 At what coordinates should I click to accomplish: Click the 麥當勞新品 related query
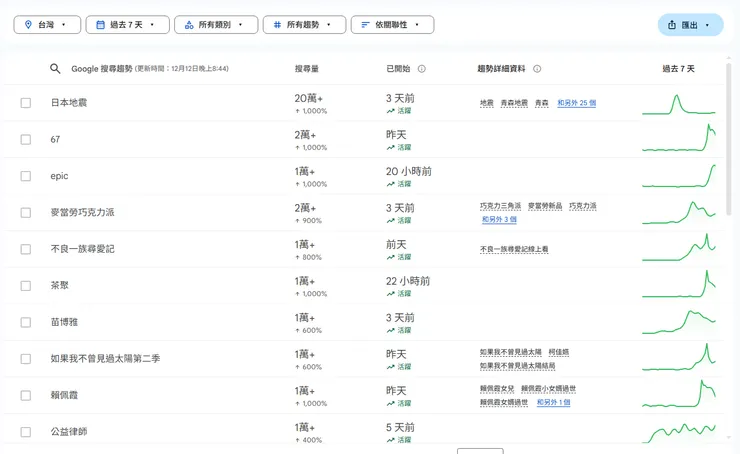click(545, 206)
